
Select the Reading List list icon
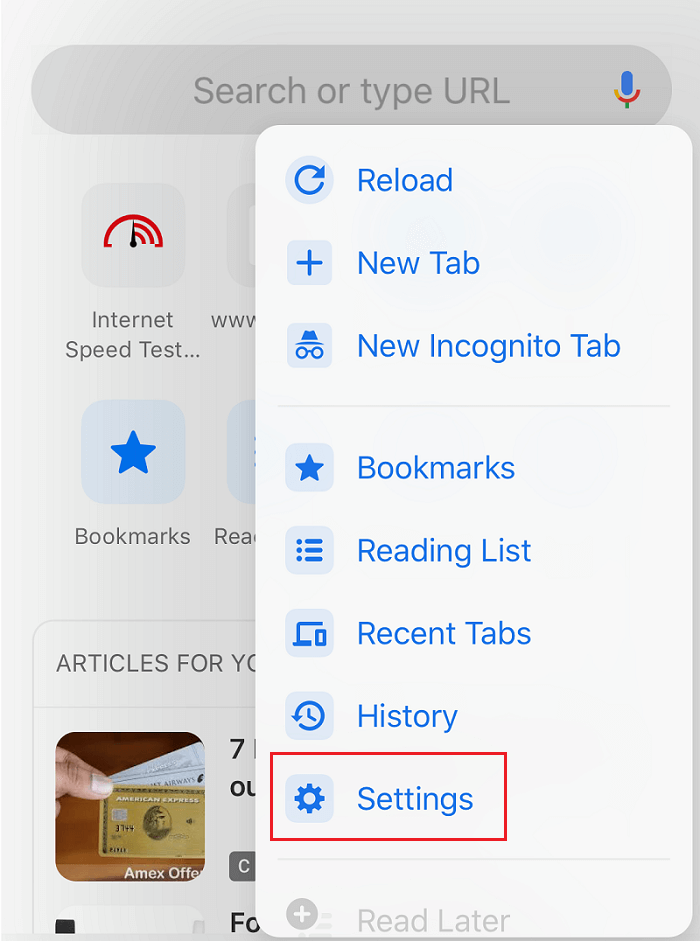point(308,550)
